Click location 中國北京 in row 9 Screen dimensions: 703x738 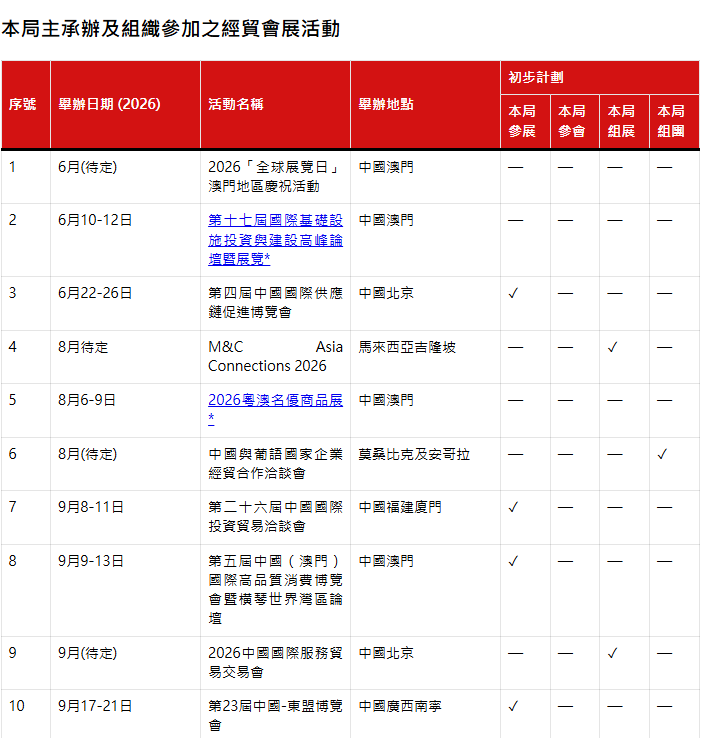pos(386,653)
